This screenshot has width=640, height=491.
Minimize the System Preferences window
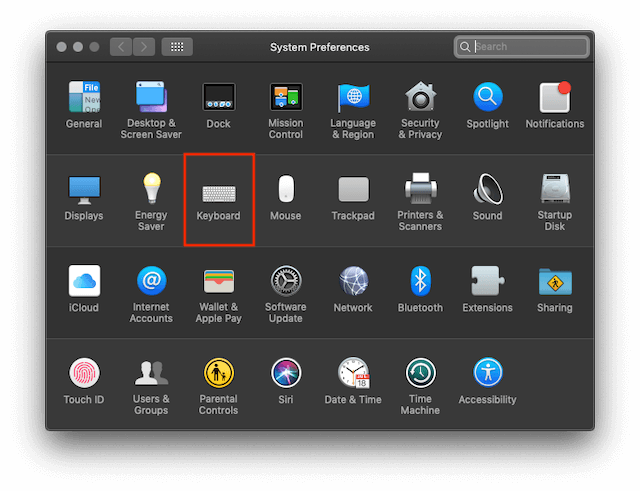tap(78, 47)
